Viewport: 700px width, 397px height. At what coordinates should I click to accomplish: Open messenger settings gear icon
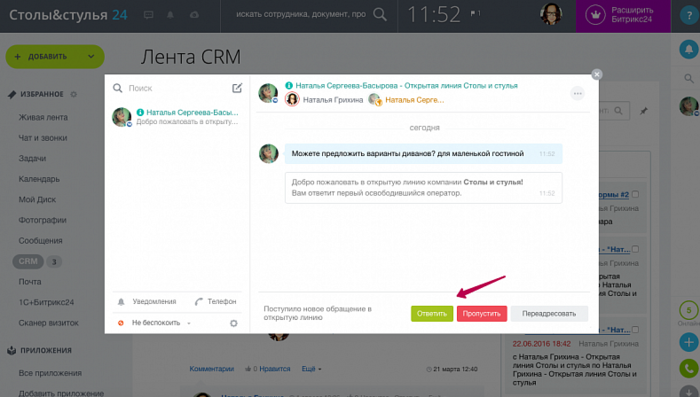[x=233, y=323]
